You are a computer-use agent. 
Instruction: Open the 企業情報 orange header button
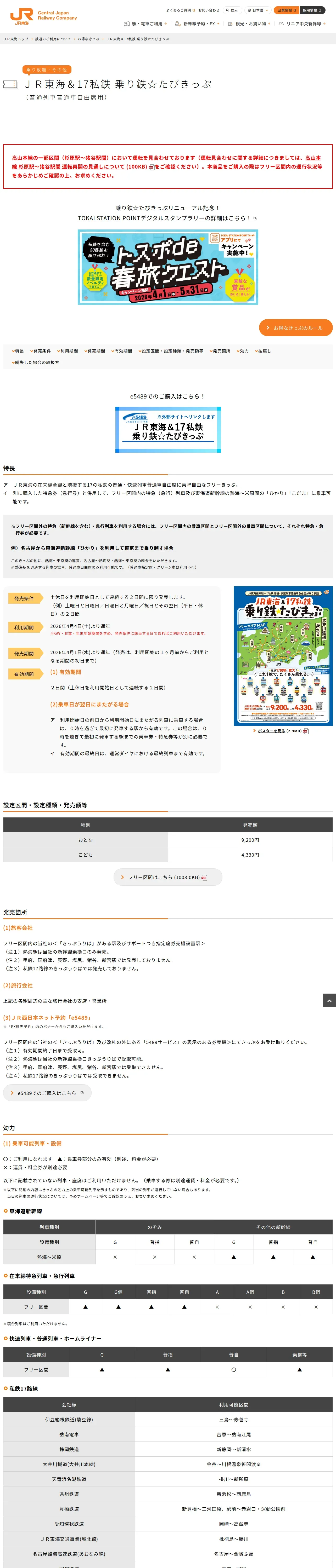coord(286,10)
